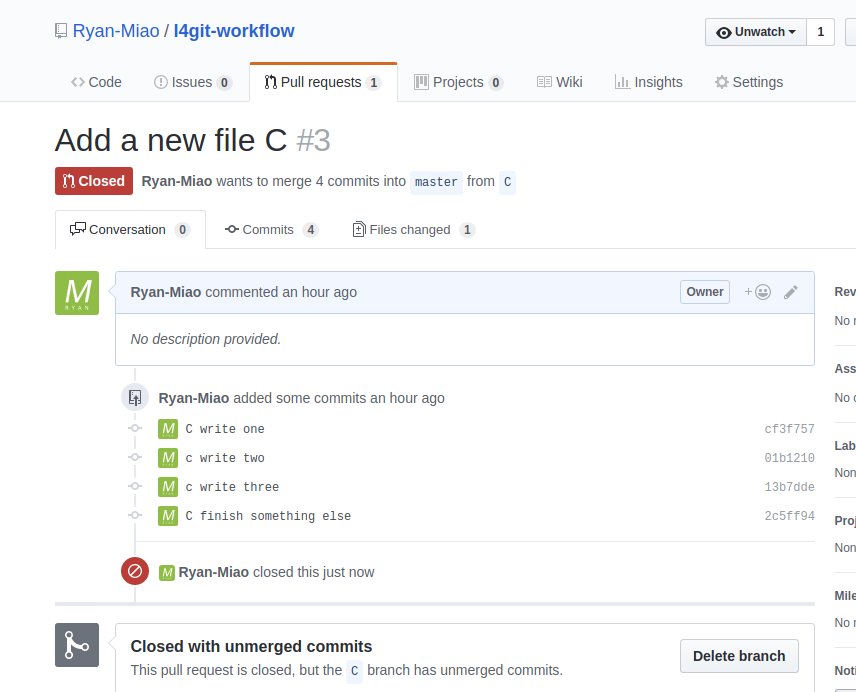The width and height of the screenshot is (856, 692).
Task: Select the Pull requests tab
Action: point(323,82)
